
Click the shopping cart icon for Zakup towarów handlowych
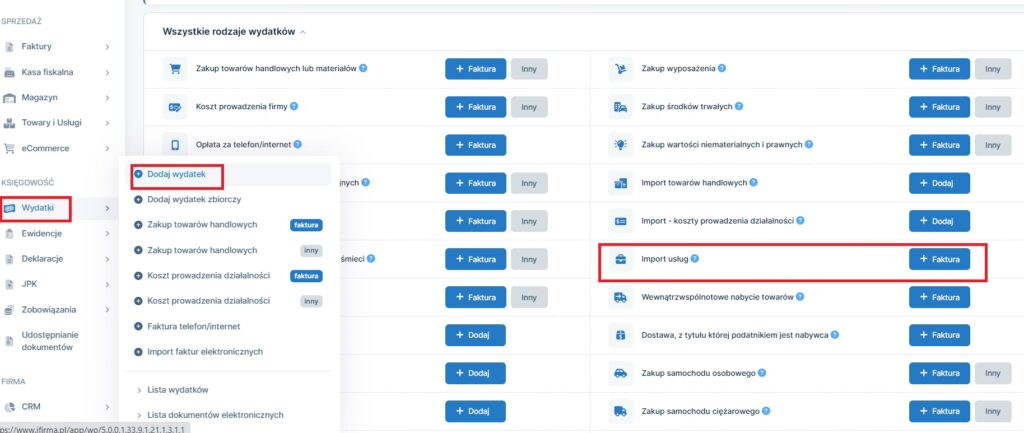coord(175,69)
